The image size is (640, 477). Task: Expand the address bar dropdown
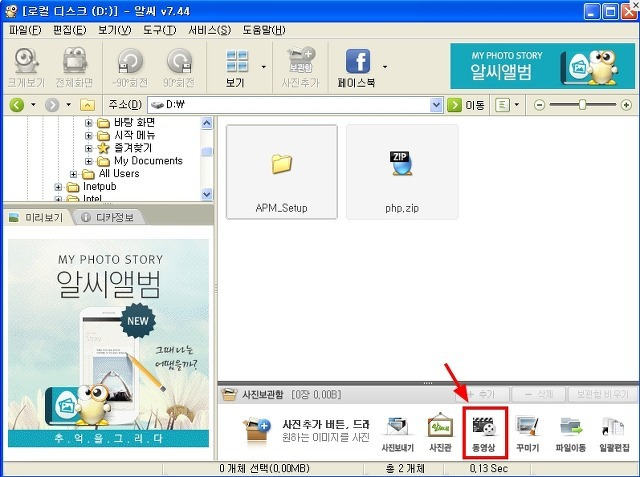click(x=436, y=105)
